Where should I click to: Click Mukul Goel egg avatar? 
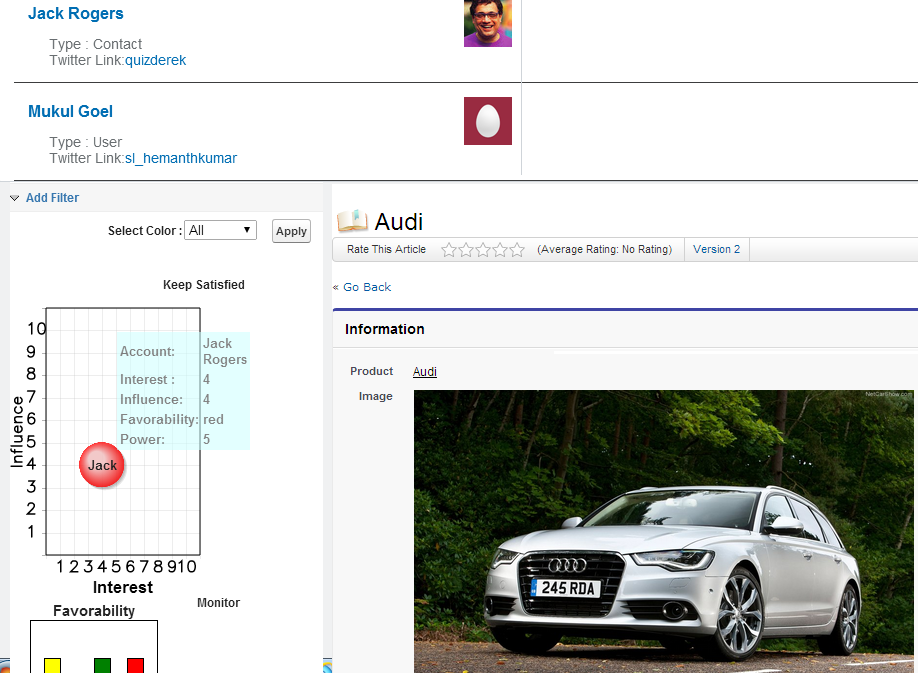click(488, 121)
